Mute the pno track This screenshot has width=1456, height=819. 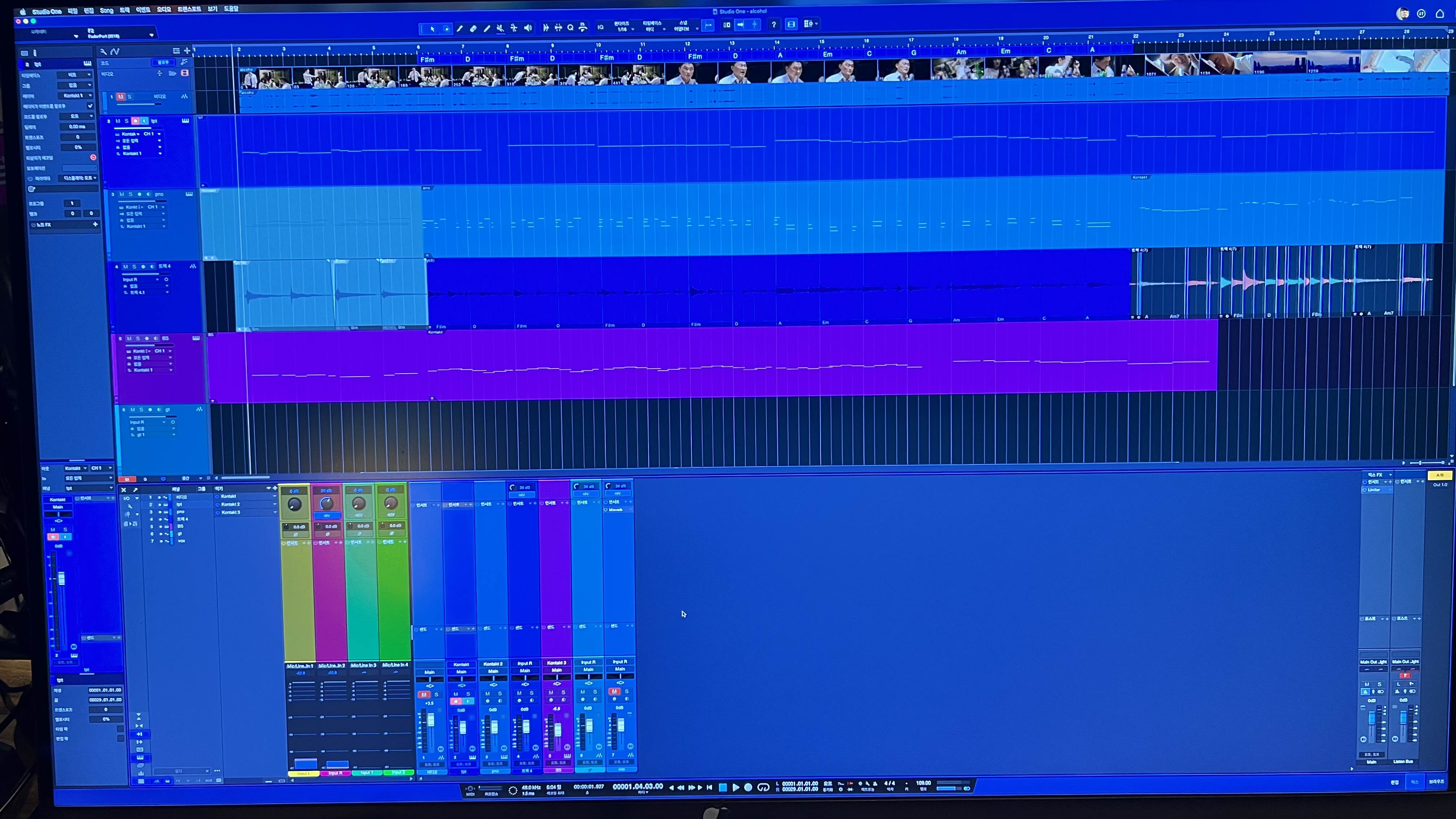(x=122, y=194)
